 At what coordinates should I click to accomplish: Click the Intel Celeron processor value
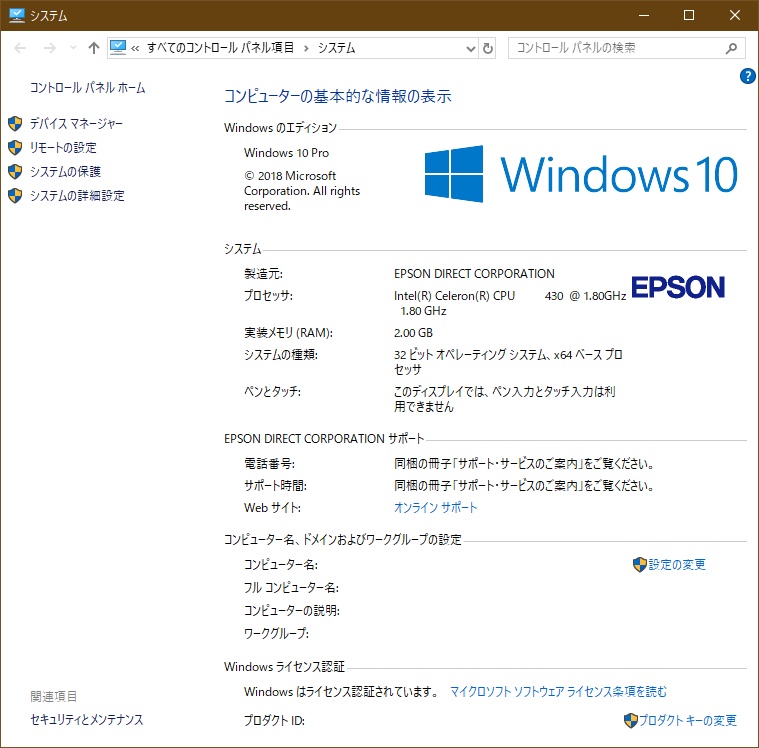[x=510, y=303]
